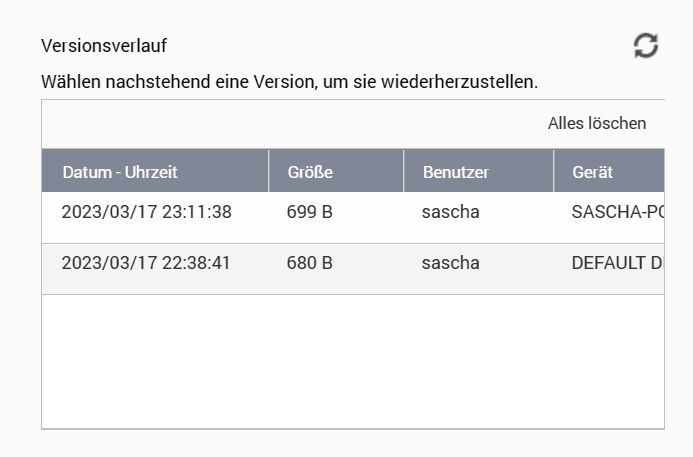693x457 pixels.
Task: Click divider between Benutzer and Gerät headers
Action: (554, 171)
